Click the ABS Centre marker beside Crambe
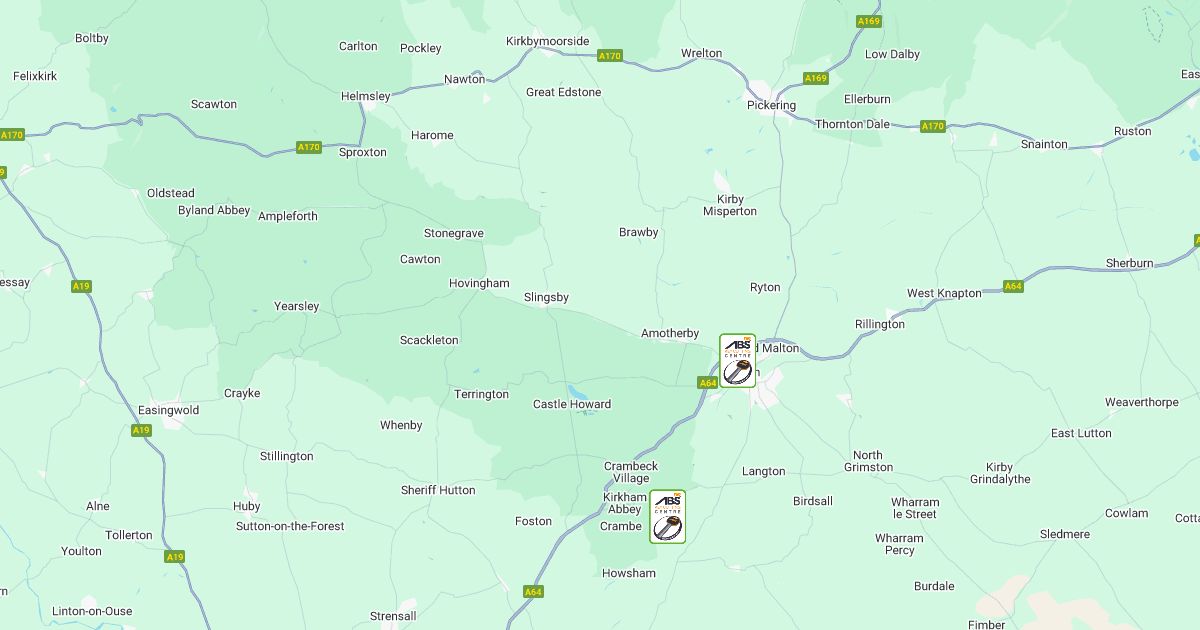This screenshot has width=1200, height=630. tap(668, 517)
